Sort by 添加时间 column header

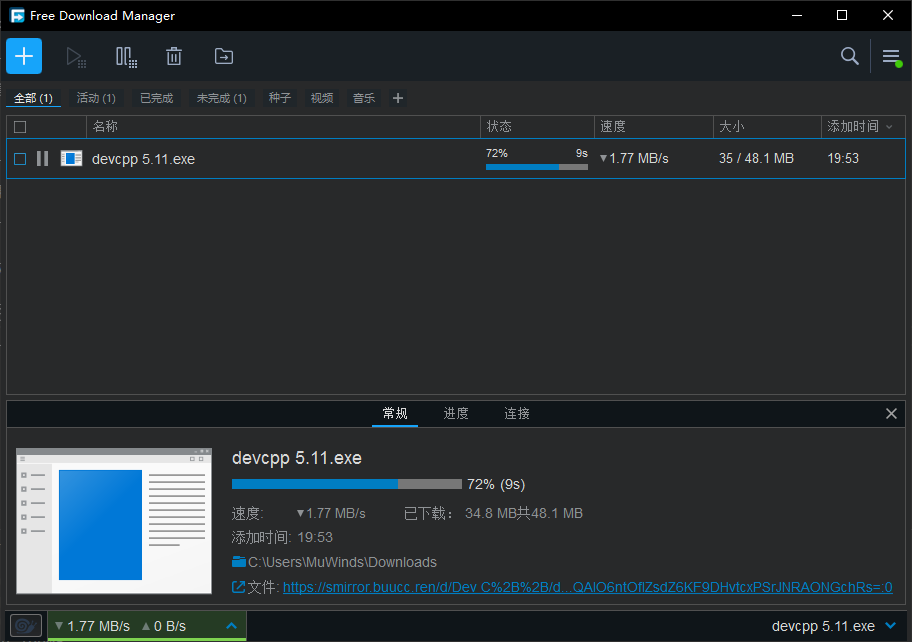tap(852, 127)
